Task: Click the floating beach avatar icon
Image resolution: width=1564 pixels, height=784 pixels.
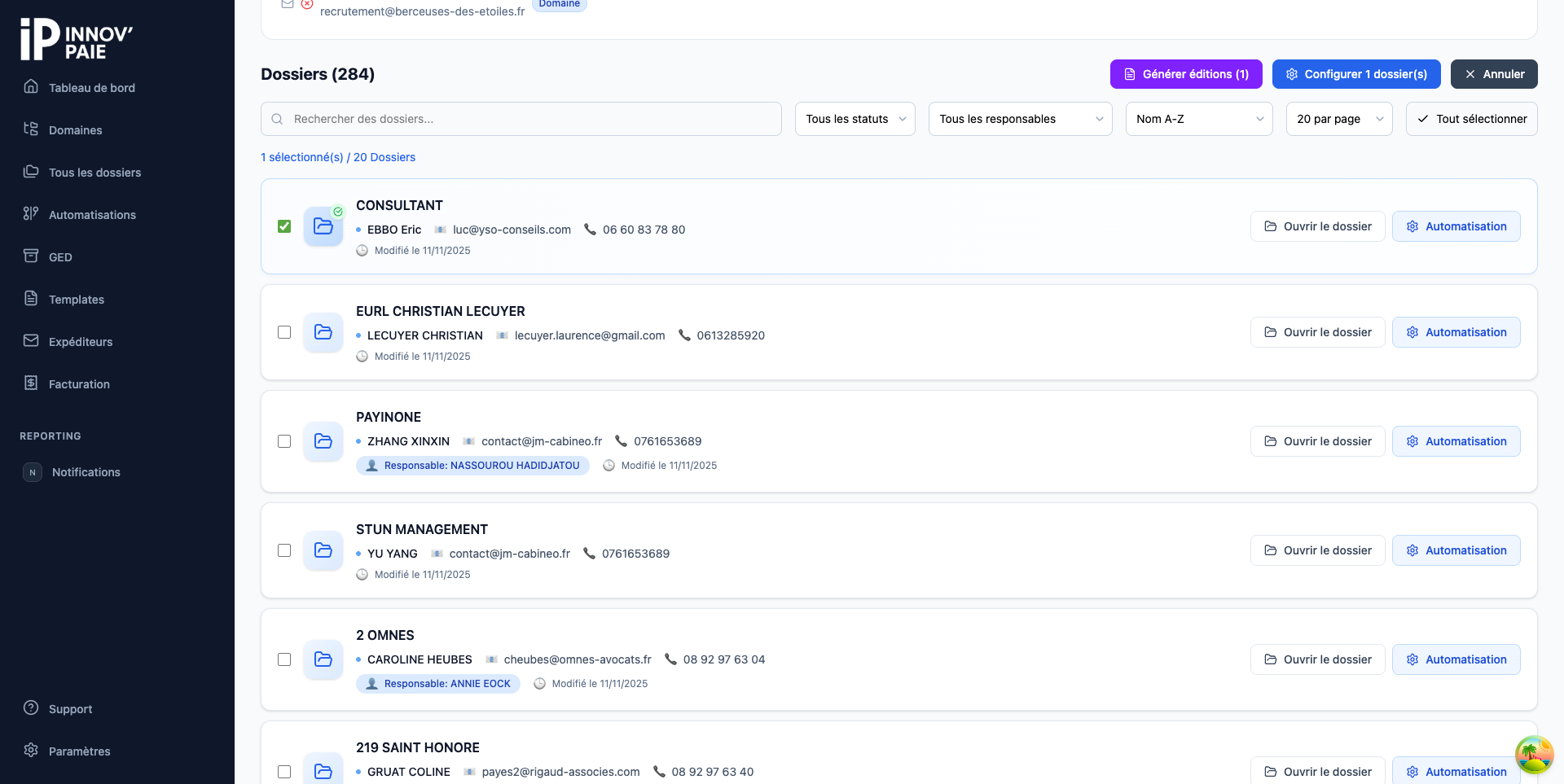Action: click(1534, 755)
